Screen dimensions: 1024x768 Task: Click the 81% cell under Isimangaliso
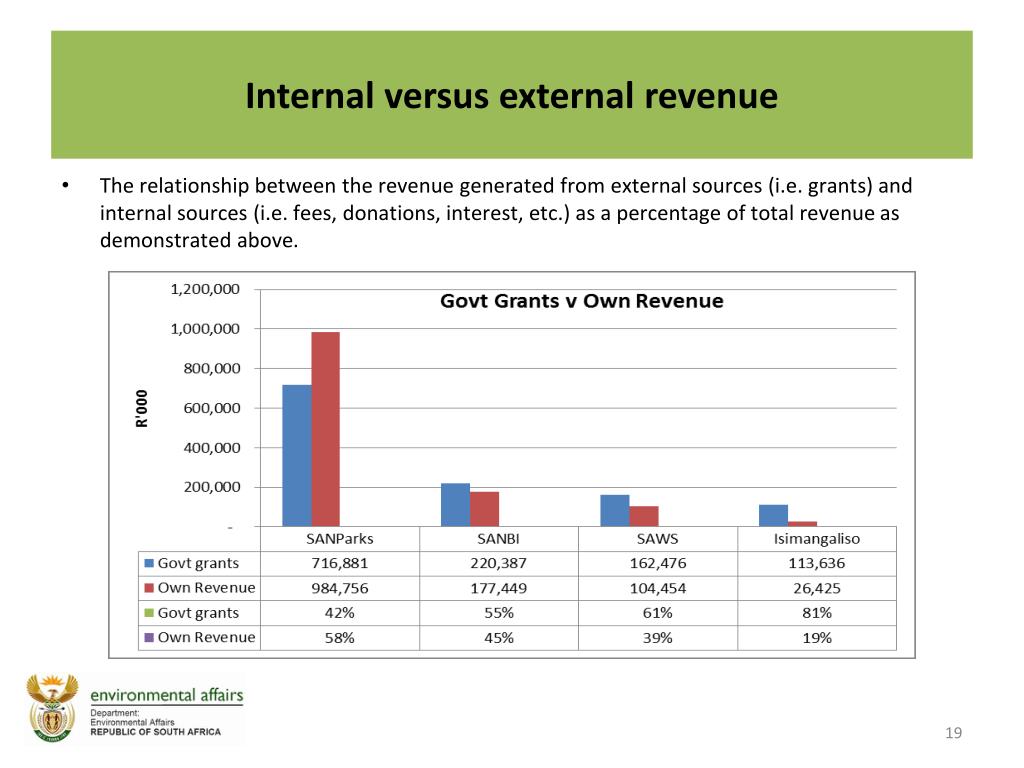(x=817, y=613)
